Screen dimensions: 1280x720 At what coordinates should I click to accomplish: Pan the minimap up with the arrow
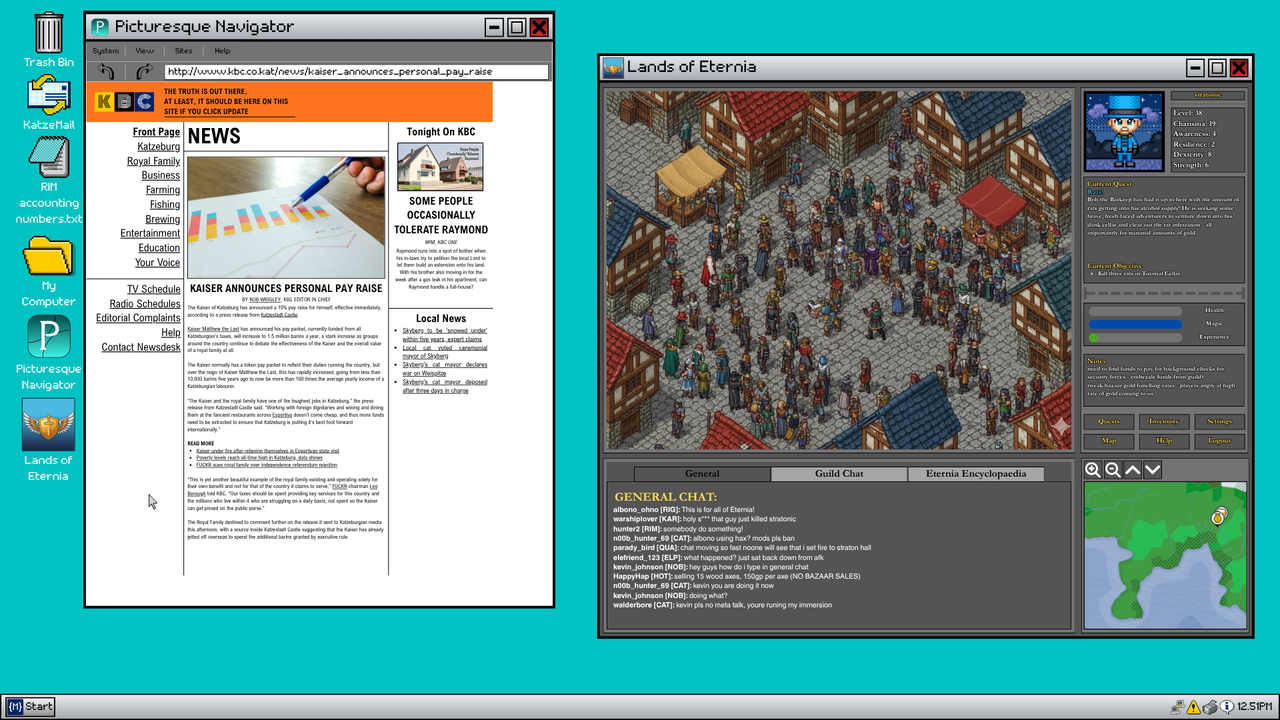click(x=1133, y=470)
